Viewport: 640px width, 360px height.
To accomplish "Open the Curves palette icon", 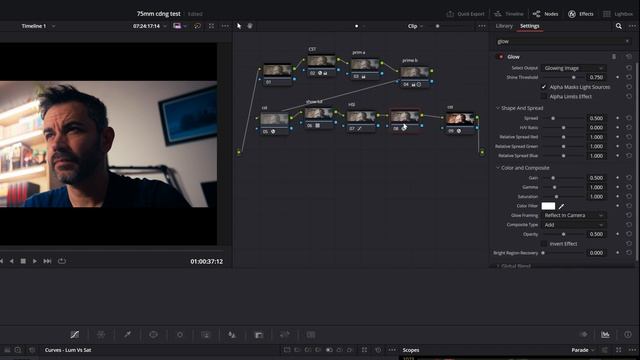I will pos(75,335).
